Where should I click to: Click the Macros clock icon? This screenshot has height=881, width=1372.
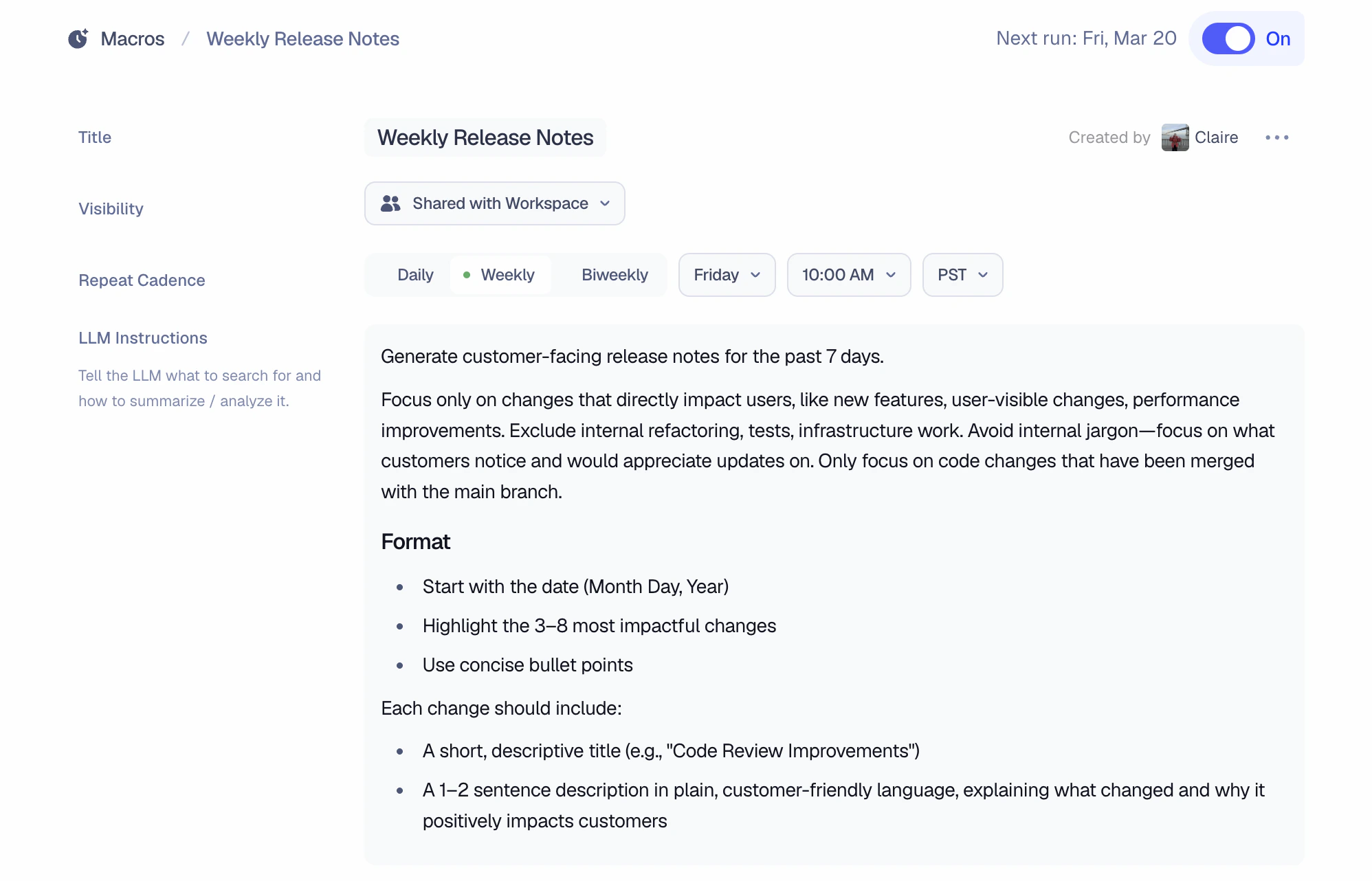coord(78,38)
